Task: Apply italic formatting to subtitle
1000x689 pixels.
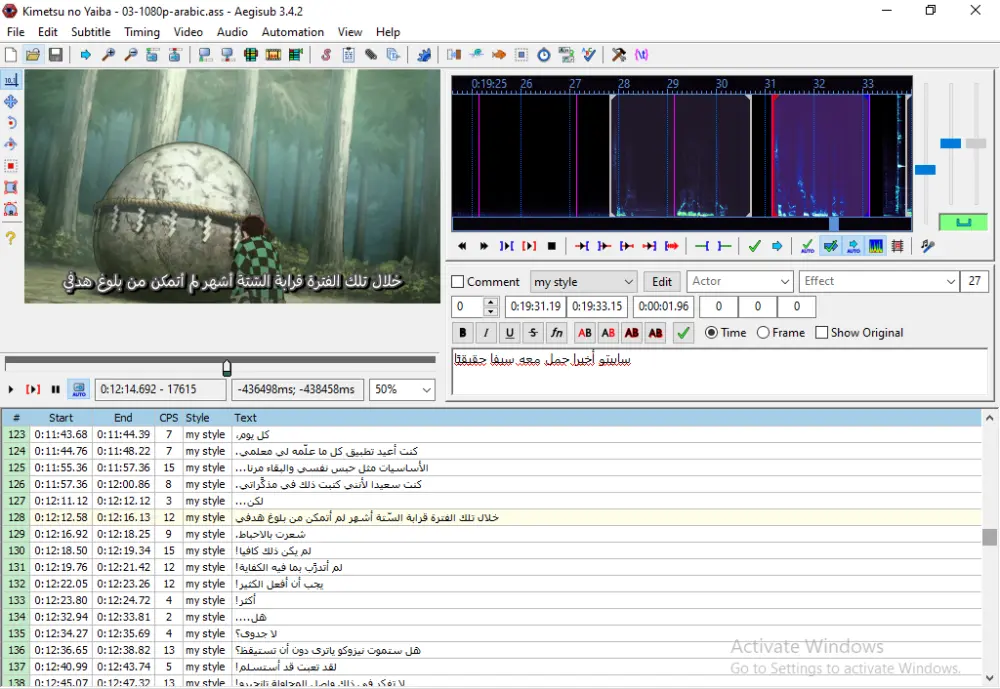Action: click(486, 332)
